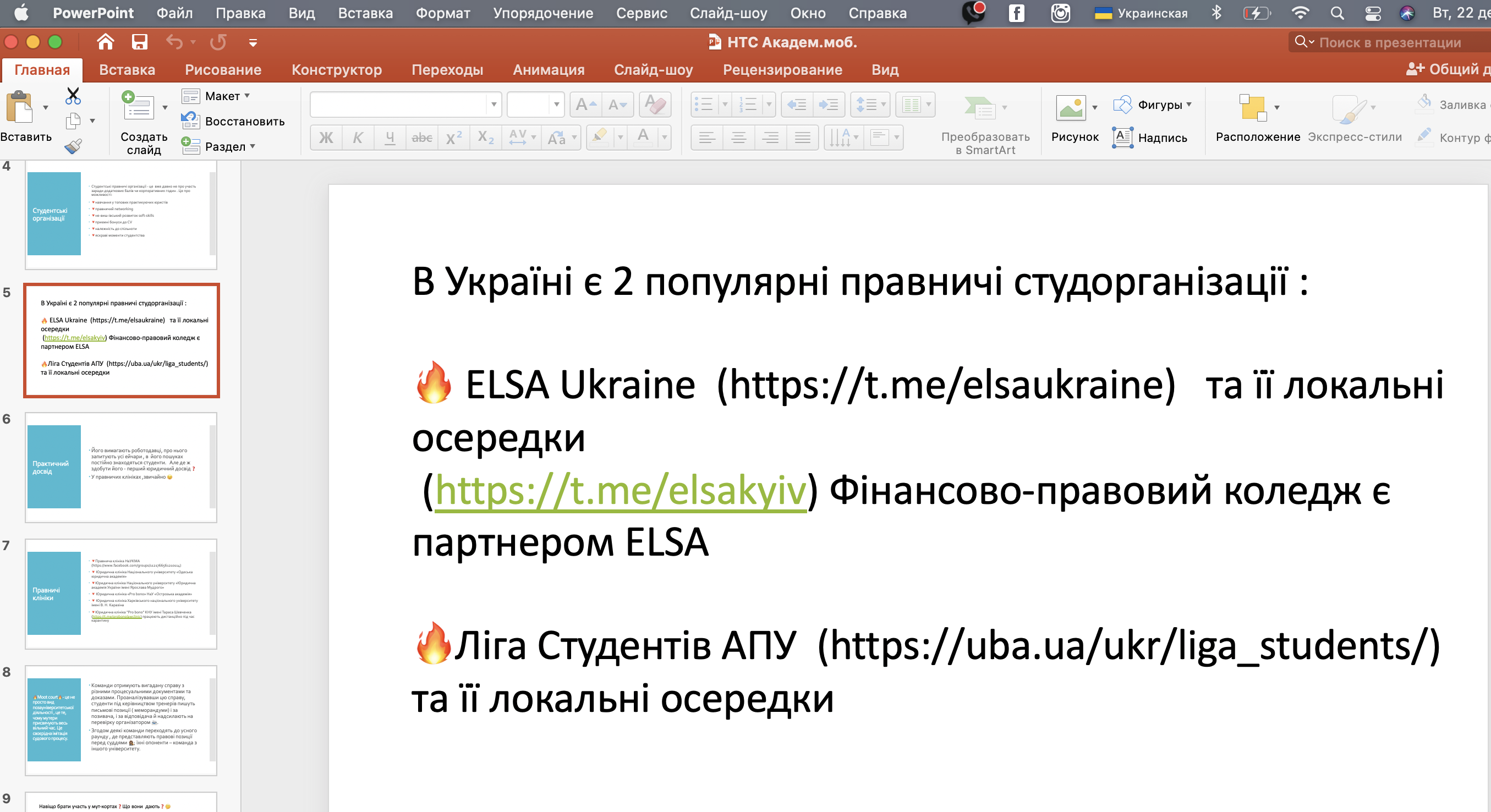Switch the Украинская input source
This screenshot has width=1491, height=812.
[1141, 13]
